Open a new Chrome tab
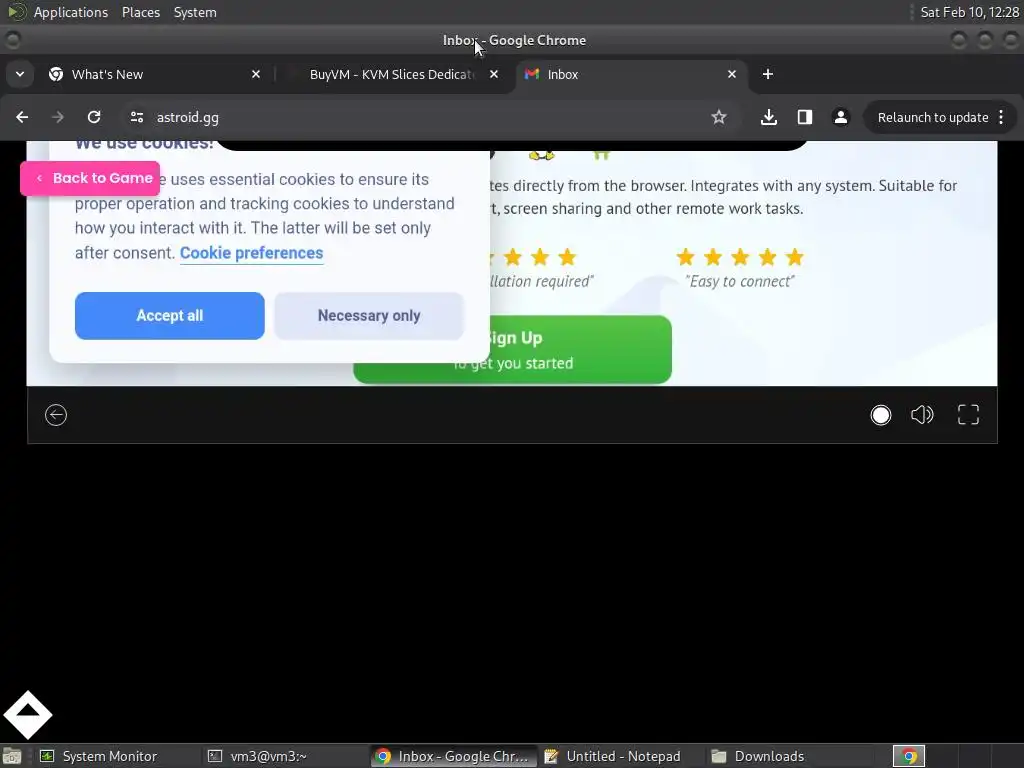The width and height of the screenshot is (1024, 768). [x=768, y=74]
